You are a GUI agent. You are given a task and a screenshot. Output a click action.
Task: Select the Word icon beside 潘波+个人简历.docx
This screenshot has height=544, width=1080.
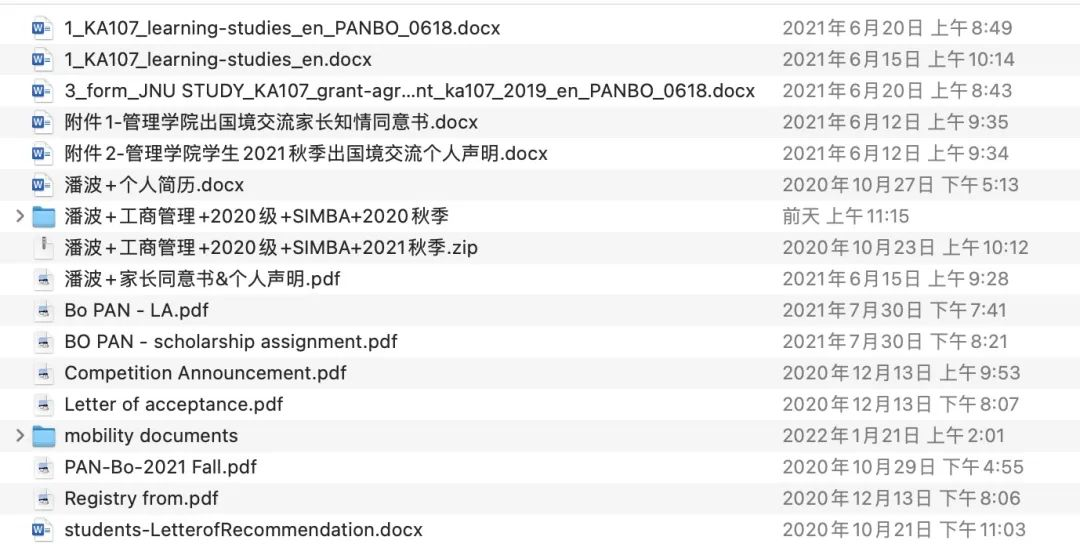click(x=42, y=185)
